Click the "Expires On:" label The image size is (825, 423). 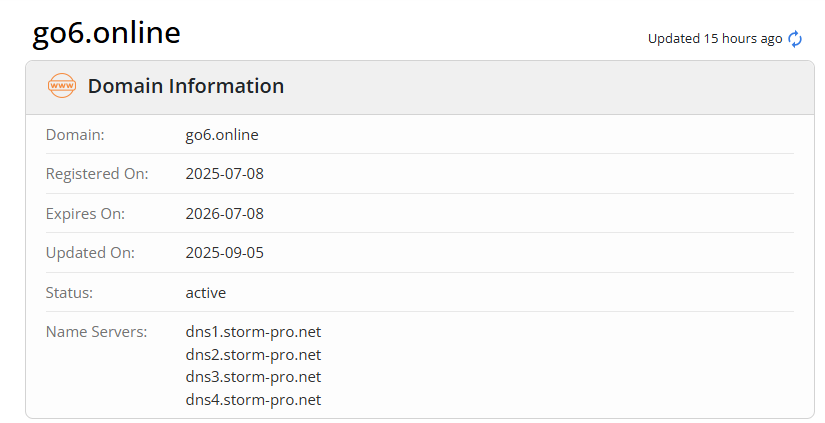coord(85,213)
